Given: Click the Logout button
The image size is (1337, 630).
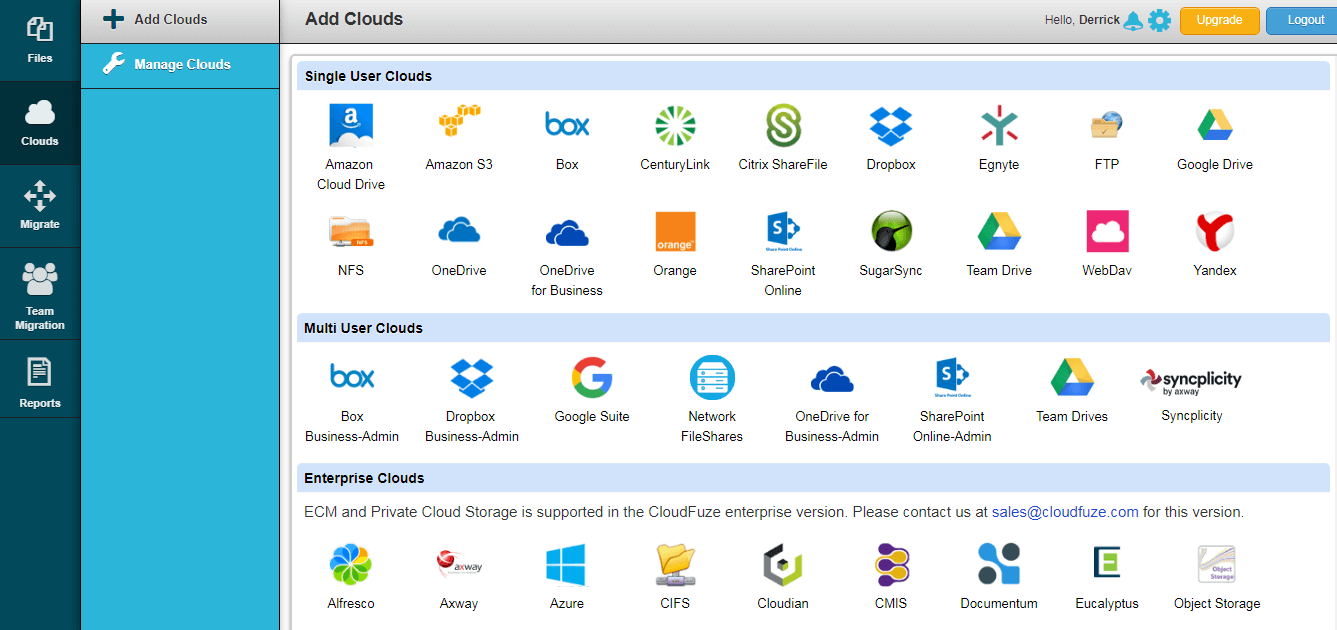Looking at the screenshot, I should click(1301, 21).
